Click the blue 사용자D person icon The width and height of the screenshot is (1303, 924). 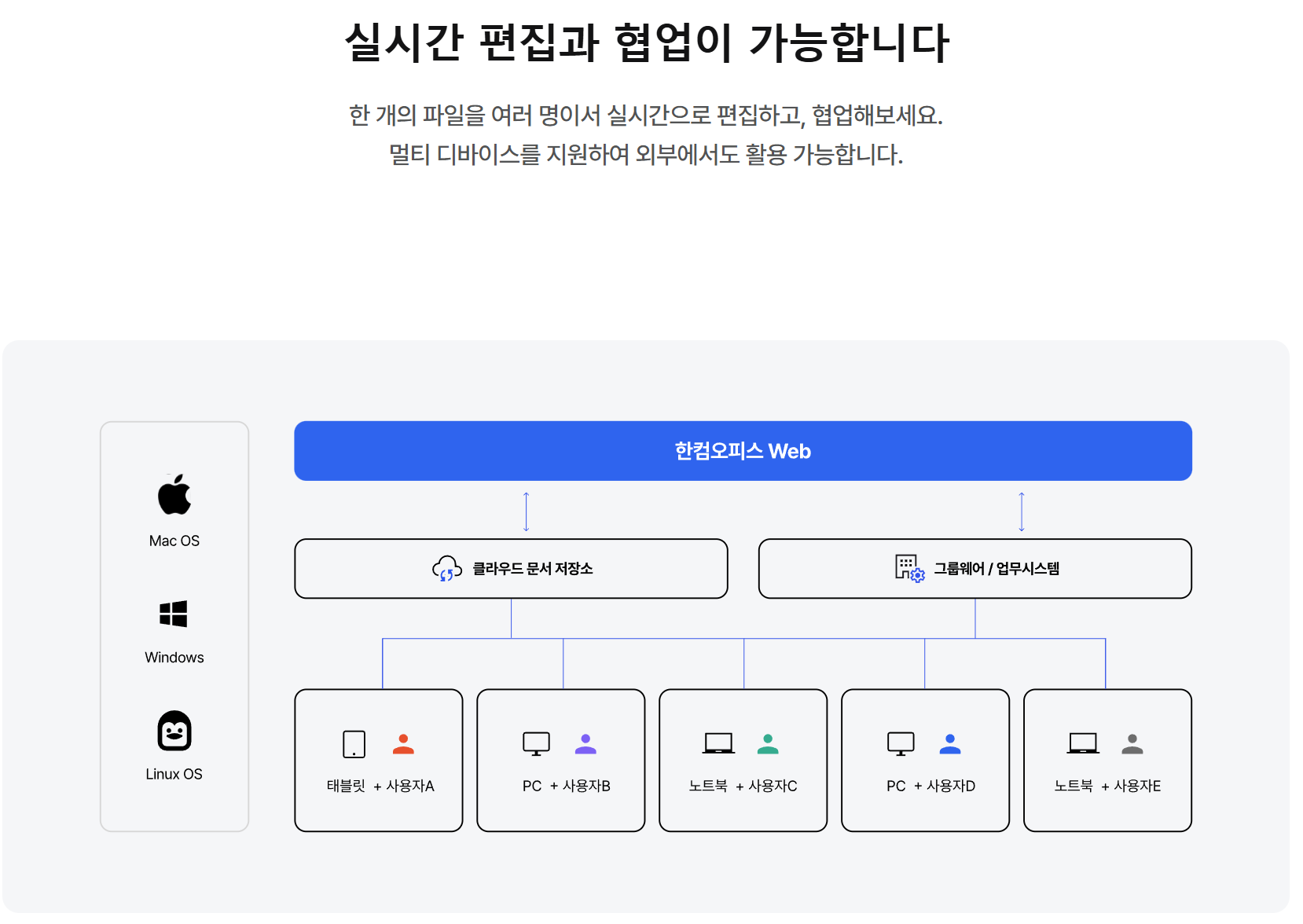coord(950,744)
